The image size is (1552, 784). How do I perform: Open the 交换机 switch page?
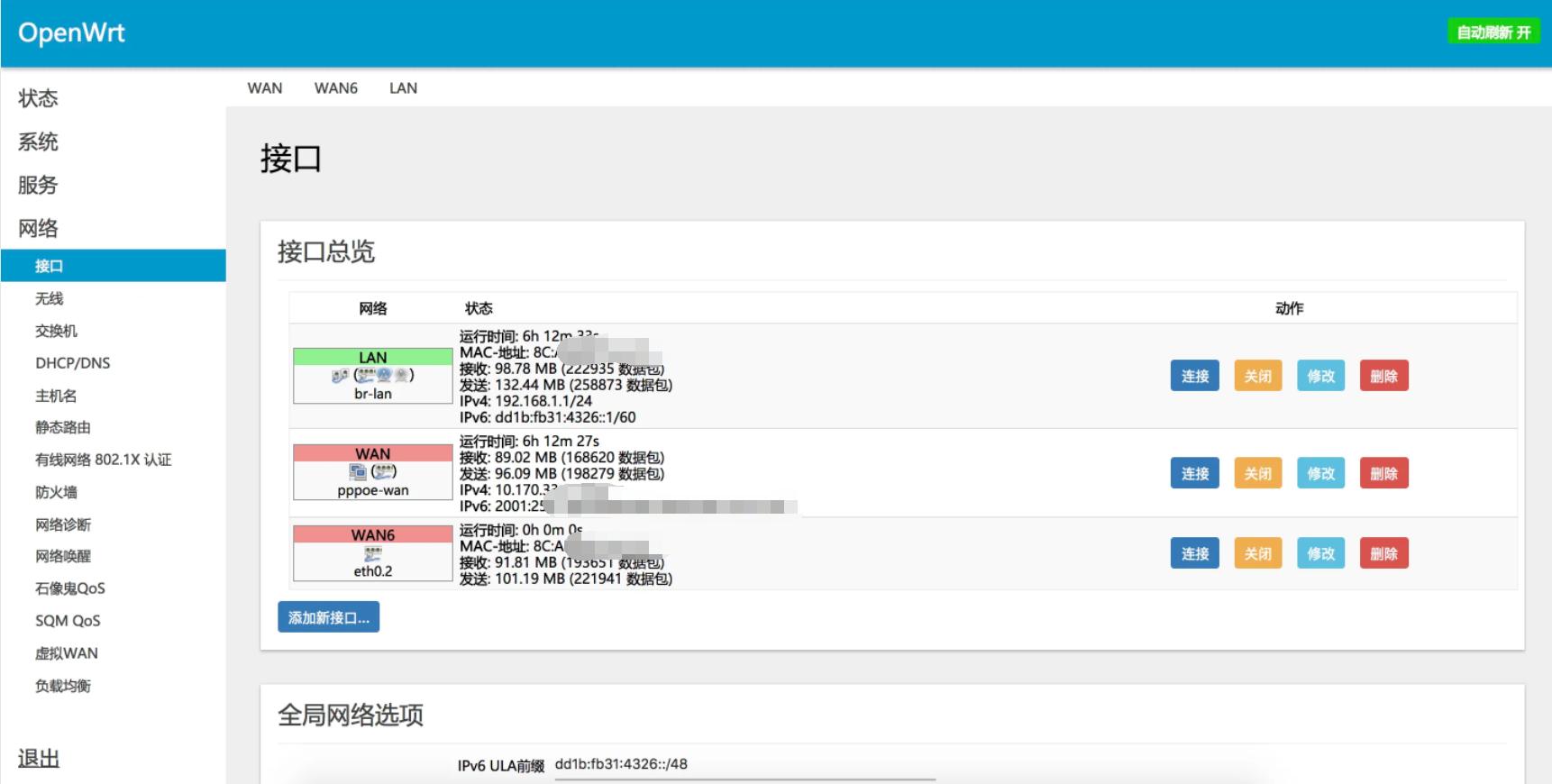pyautogui.click(x=56, y=331)
